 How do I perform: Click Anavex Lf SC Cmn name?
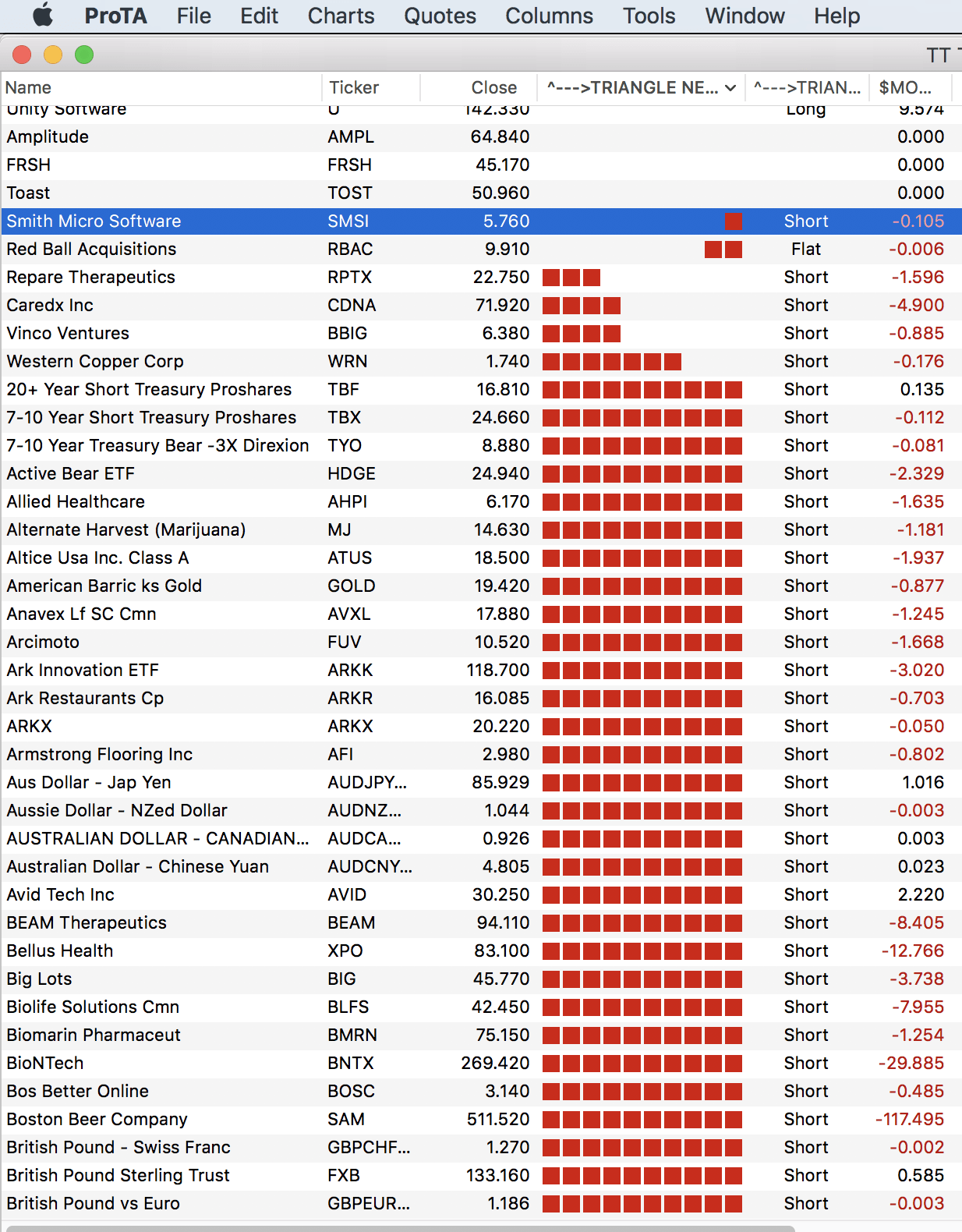point(81,614)
